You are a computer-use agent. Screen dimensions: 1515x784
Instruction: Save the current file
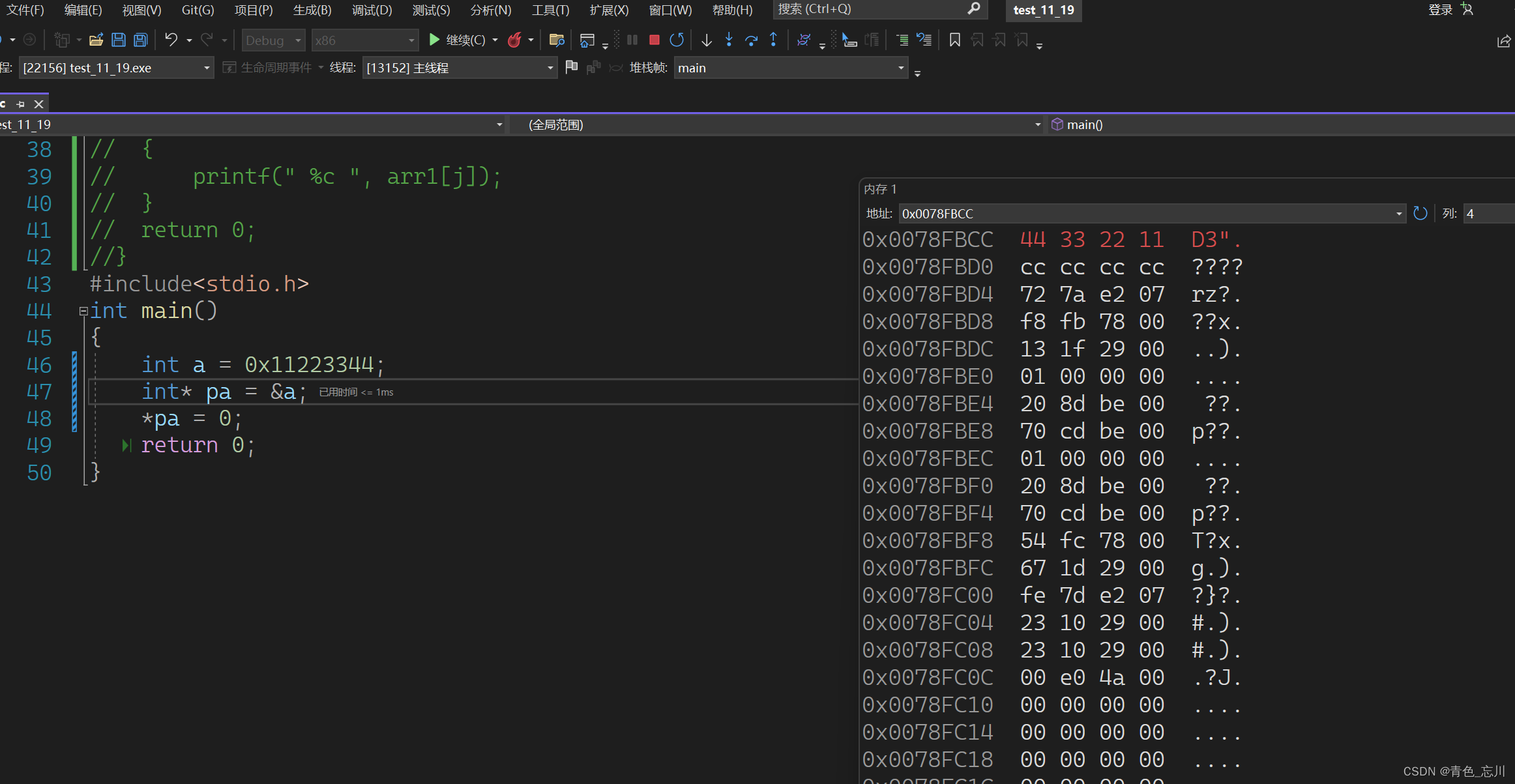119,40
